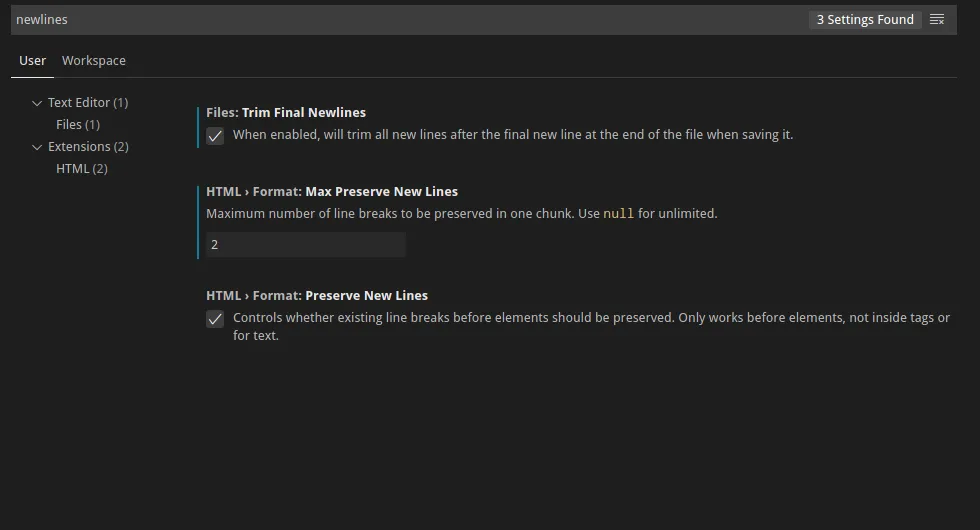
Task: Click the Trim Final Newlines description text
Action: [512, 135]
